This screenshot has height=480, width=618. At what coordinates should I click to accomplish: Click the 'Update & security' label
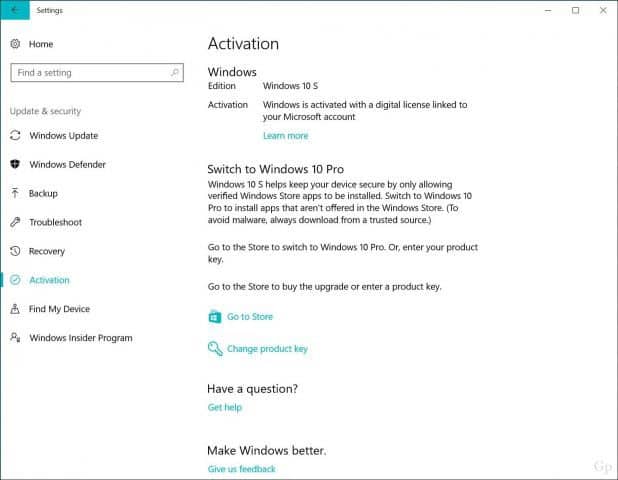point(45,111)
